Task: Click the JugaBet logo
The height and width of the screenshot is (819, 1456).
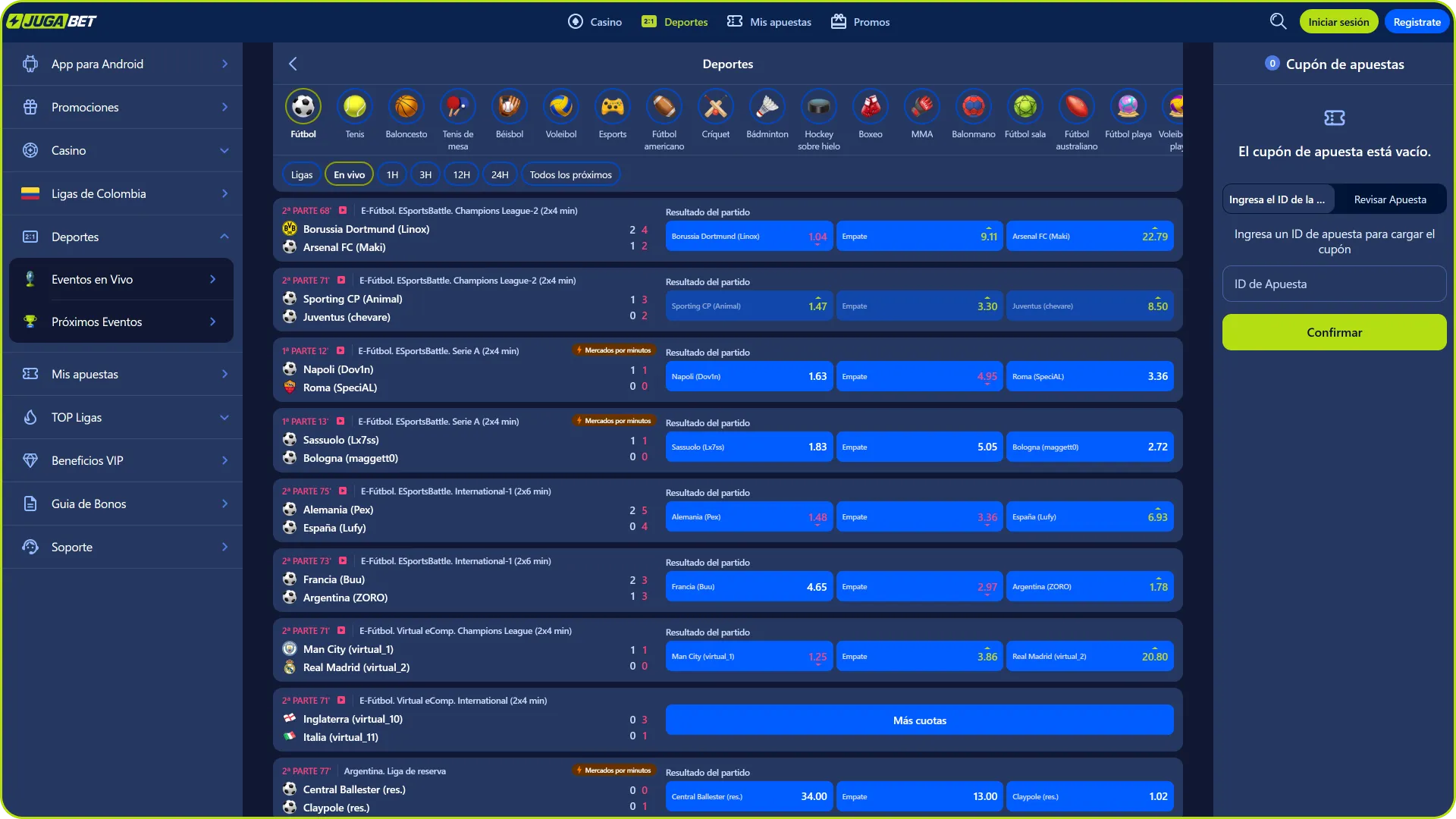Action: pos(52,21)
